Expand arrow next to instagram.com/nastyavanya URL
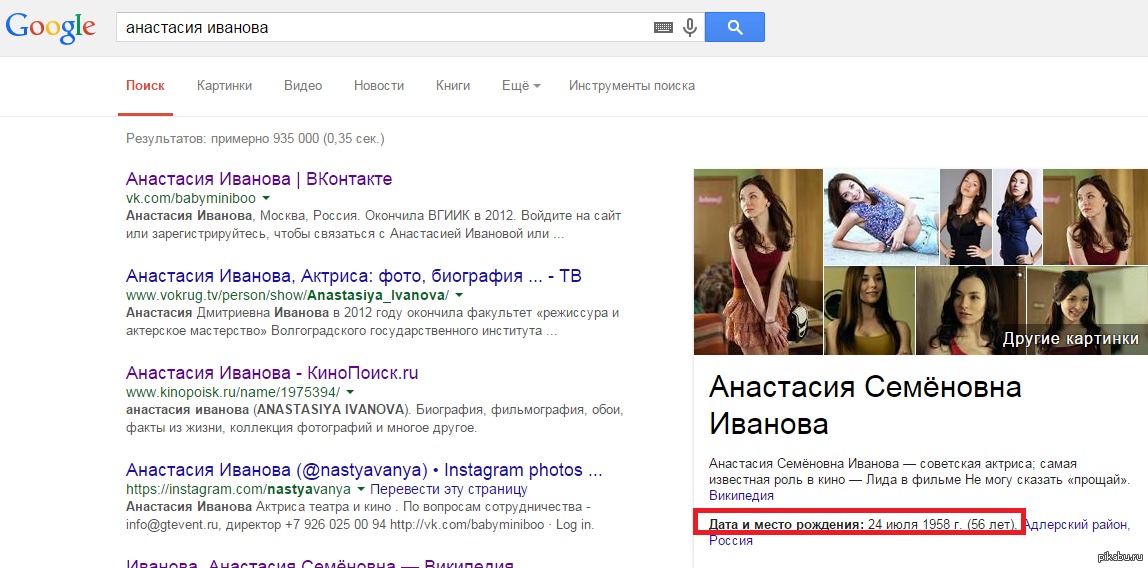The height and width of the screenshot is (568, 1148). [361, 488]
